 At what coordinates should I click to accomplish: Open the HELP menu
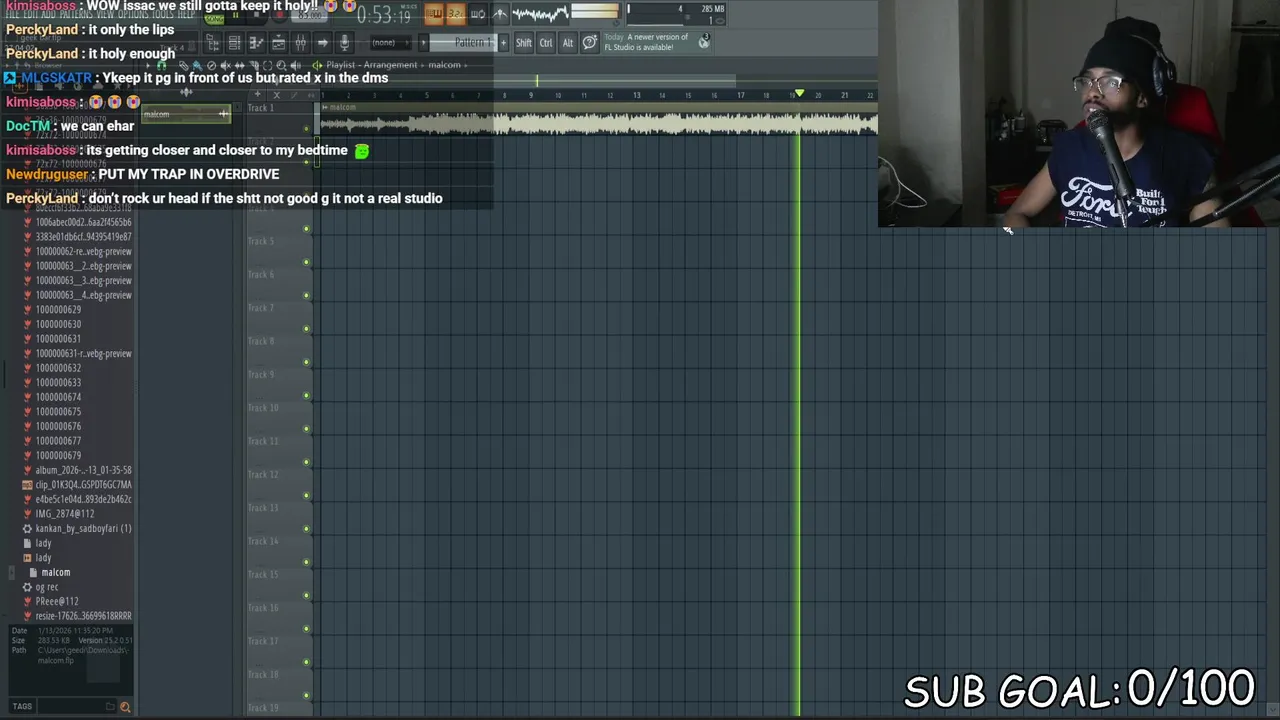(186, 15)
